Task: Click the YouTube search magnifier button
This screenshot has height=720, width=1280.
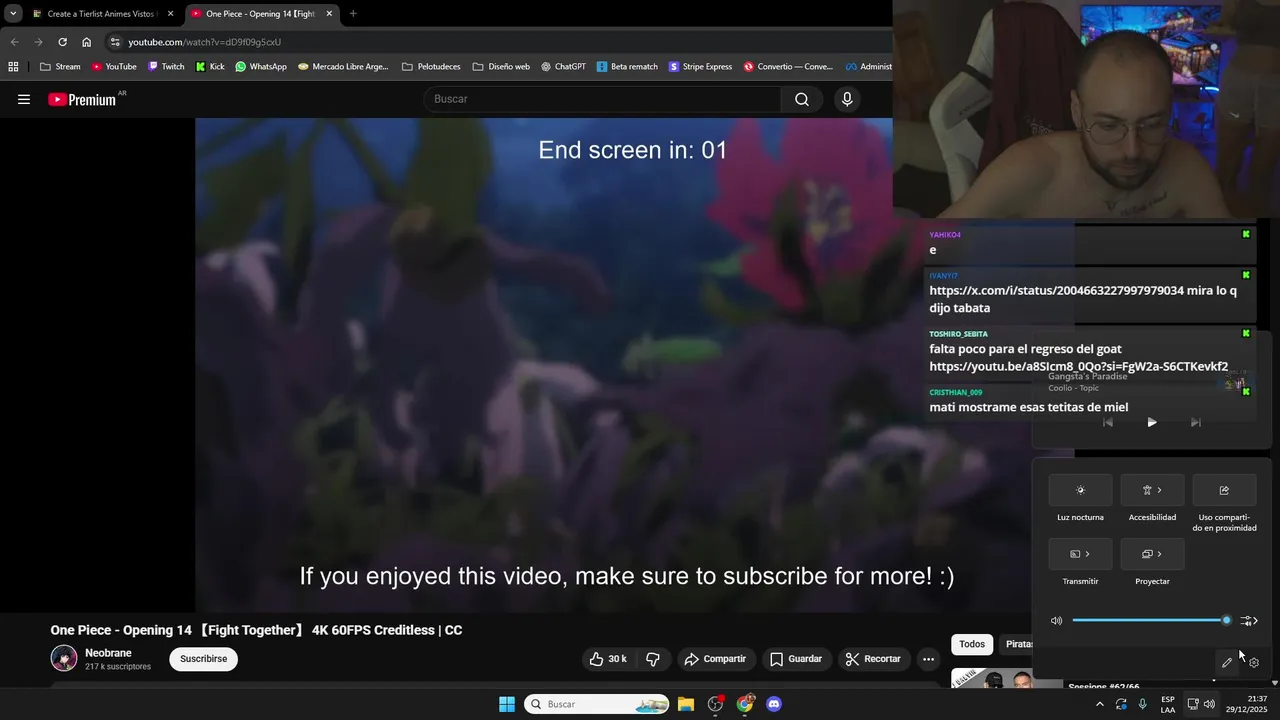Action: click(x=802, y=99)
